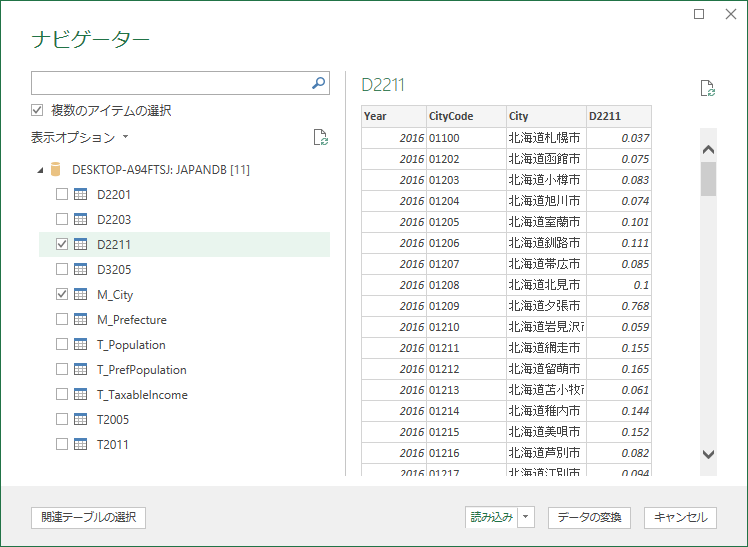The width and height of the screenshot is (748, 547).
Task: Click the 関連テーブルの選択 button
Action: [x=89, y=518]
